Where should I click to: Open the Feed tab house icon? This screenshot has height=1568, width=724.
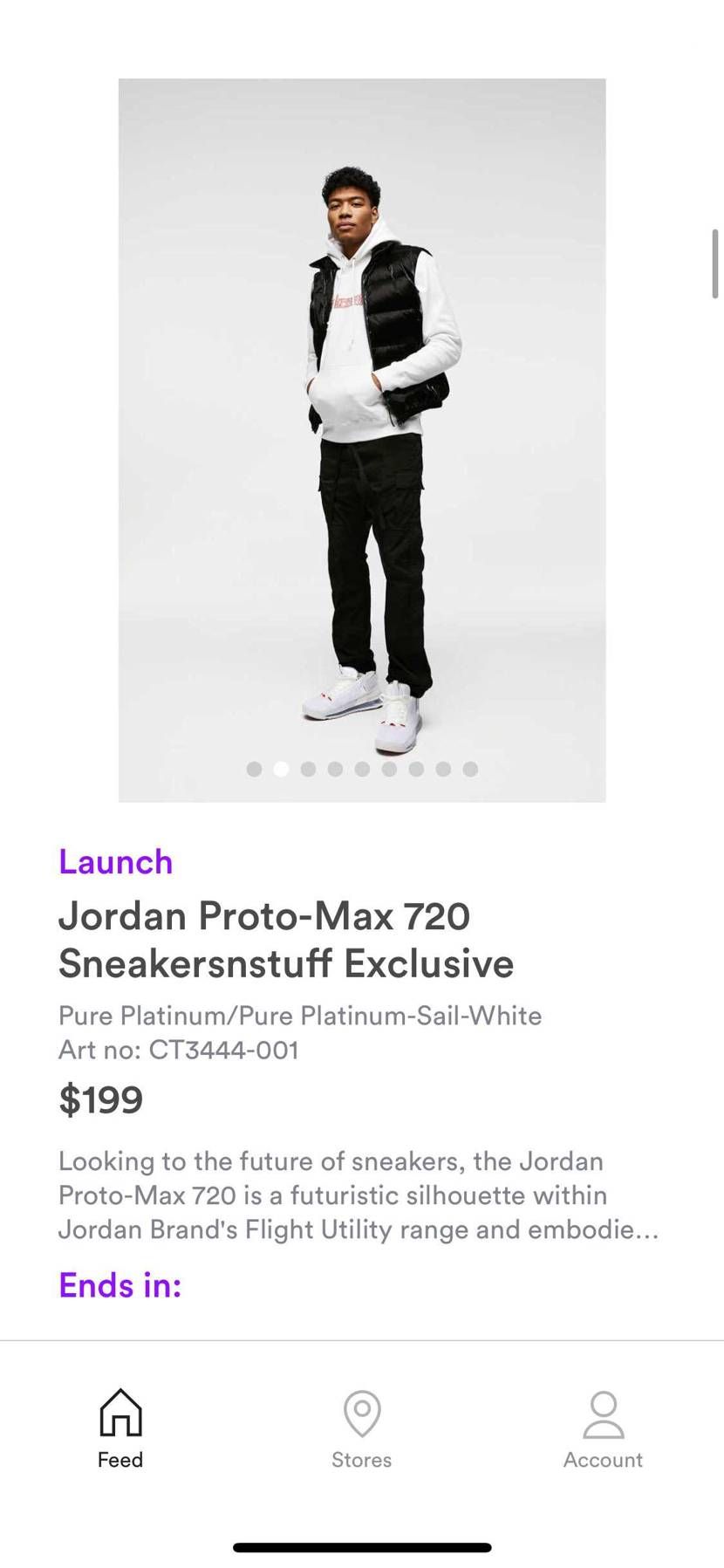click(x=120, y=1413)
